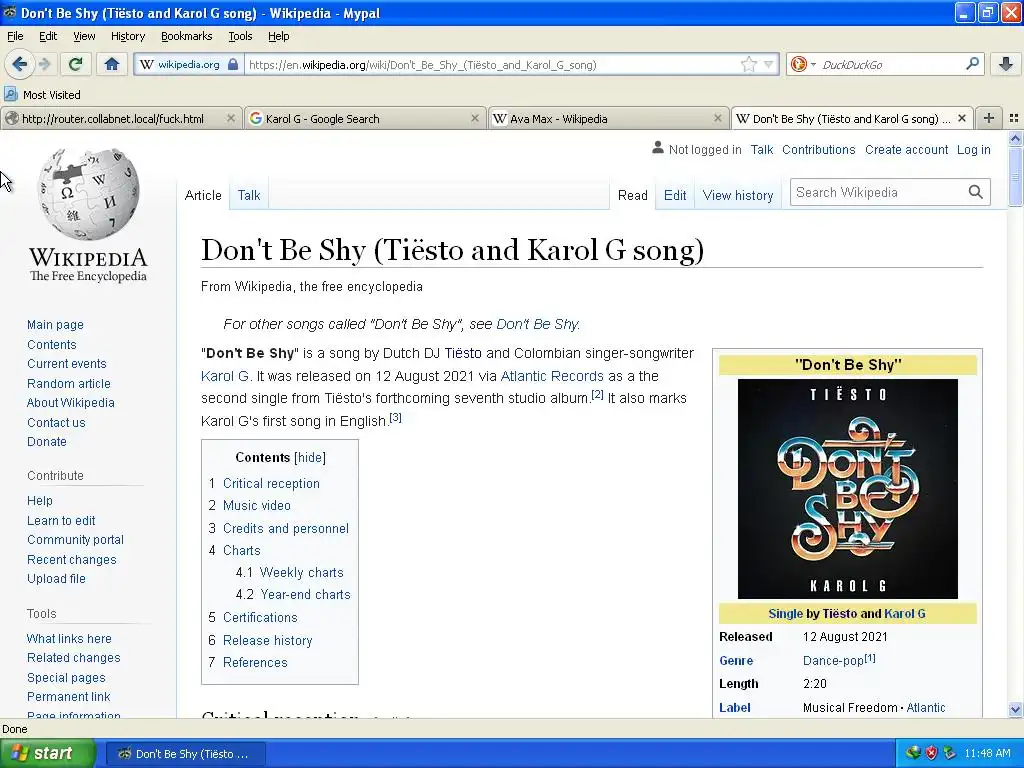Open the History menu

[x=128, y=36]
